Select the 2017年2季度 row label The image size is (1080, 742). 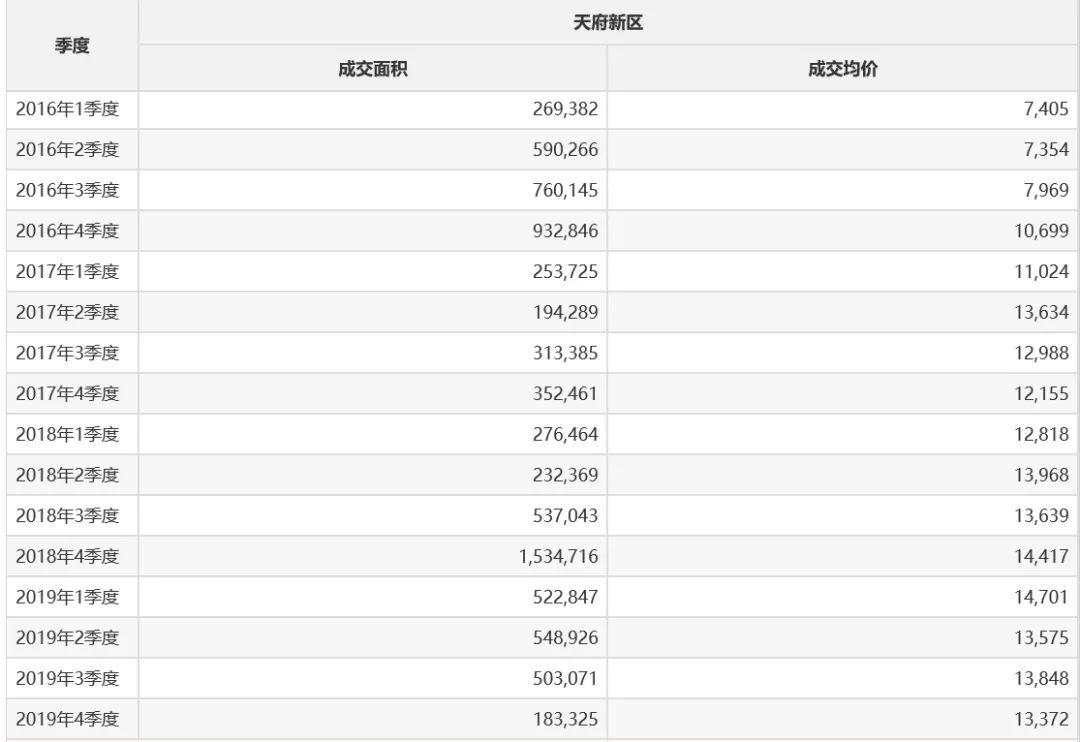coord(68,312)
